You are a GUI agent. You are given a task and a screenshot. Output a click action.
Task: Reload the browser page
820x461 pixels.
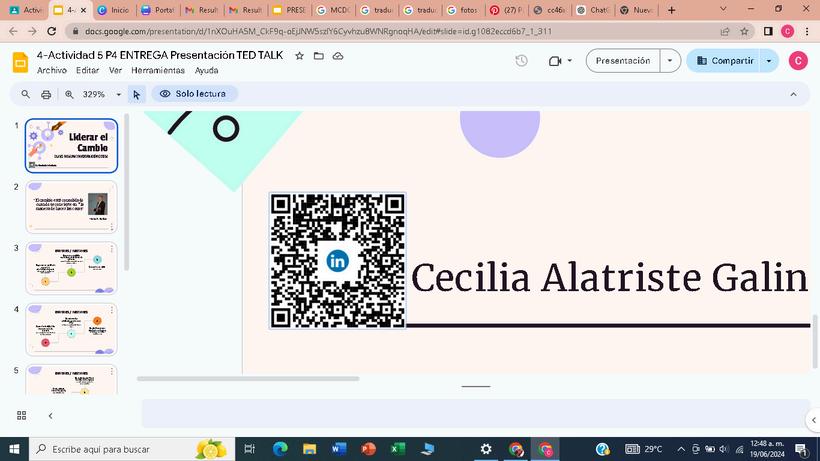pos(51,31)
